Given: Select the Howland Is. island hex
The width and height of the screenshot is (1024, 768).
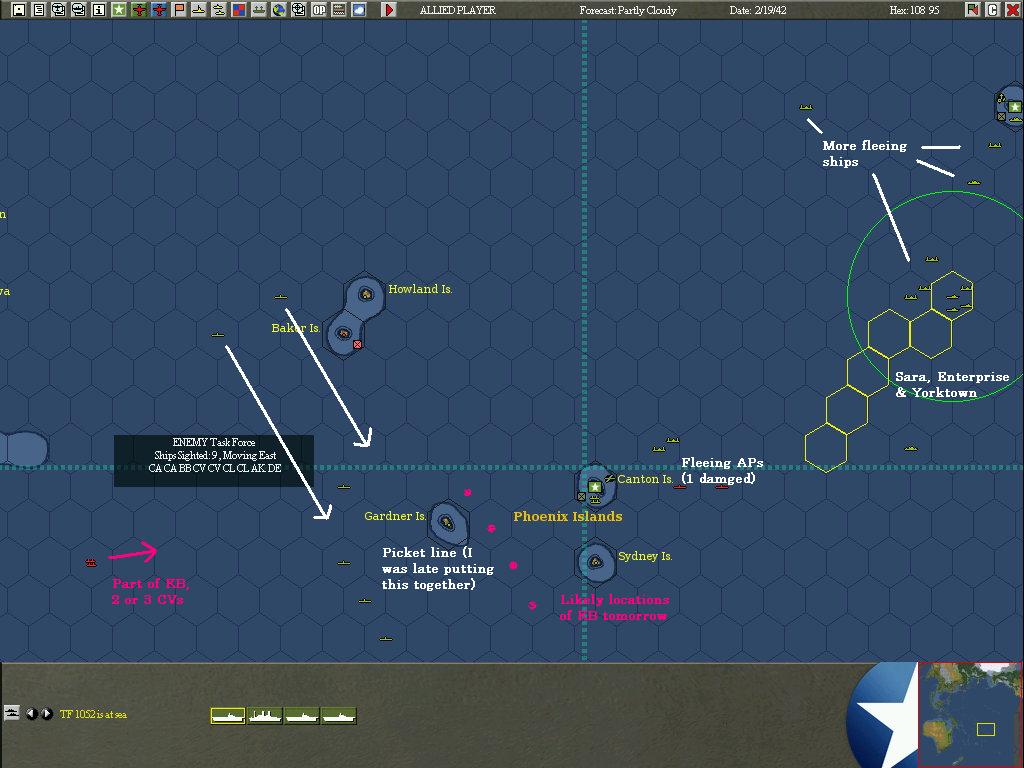Looking at the screenshot, I should click(366, 295).
